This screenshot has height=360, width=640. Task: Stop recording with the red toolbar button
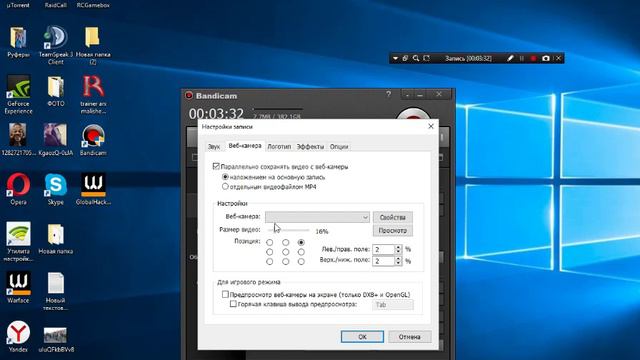point(533,58)
